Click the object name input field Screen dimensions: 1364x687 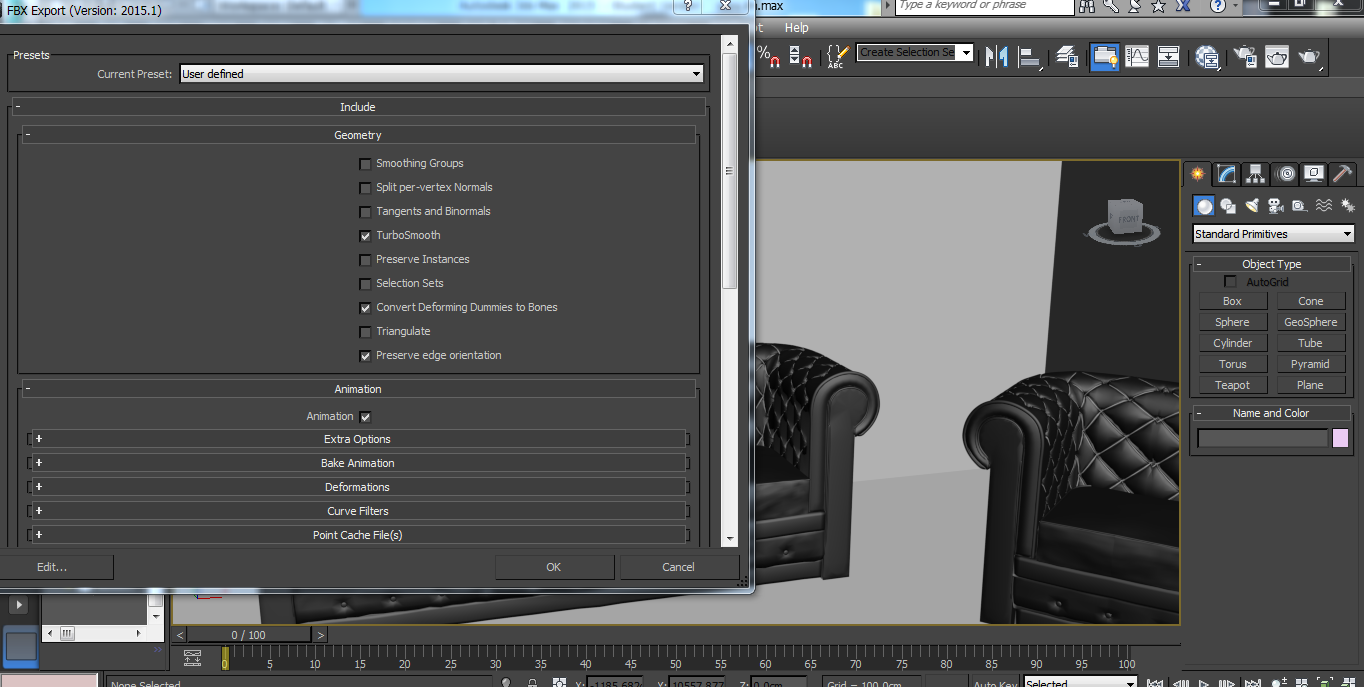click(1262, 438)
